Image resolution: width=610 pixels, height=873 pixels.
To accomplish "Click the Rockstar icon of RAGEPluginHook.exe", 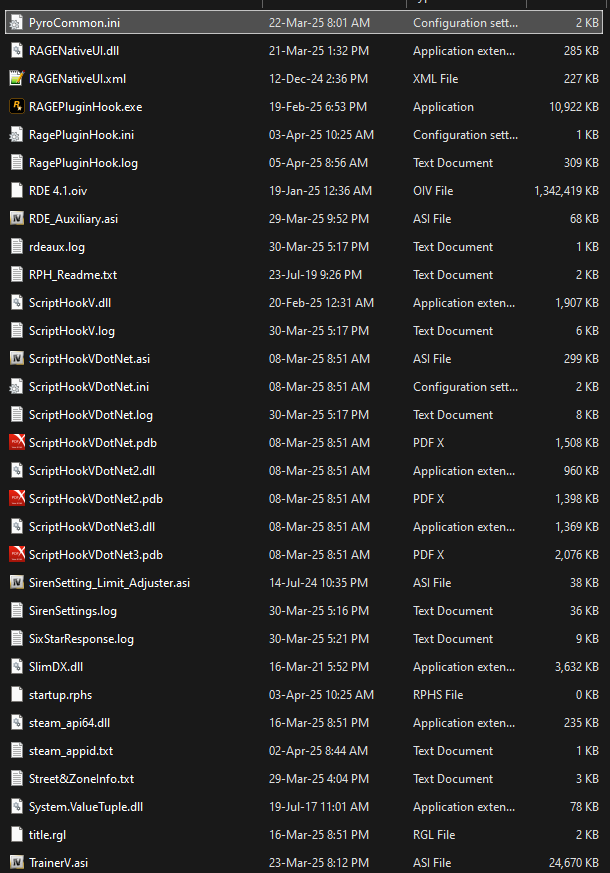I will (17, 106).
